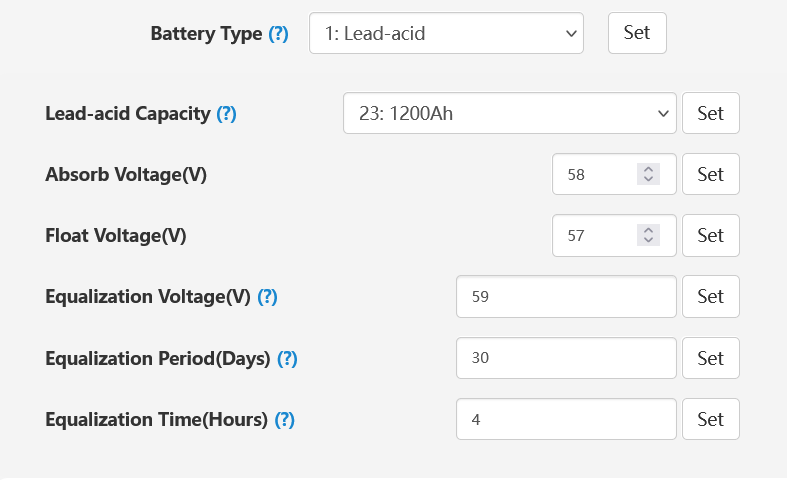Increase Absorb Voltage with up arrow

[648, 169]
